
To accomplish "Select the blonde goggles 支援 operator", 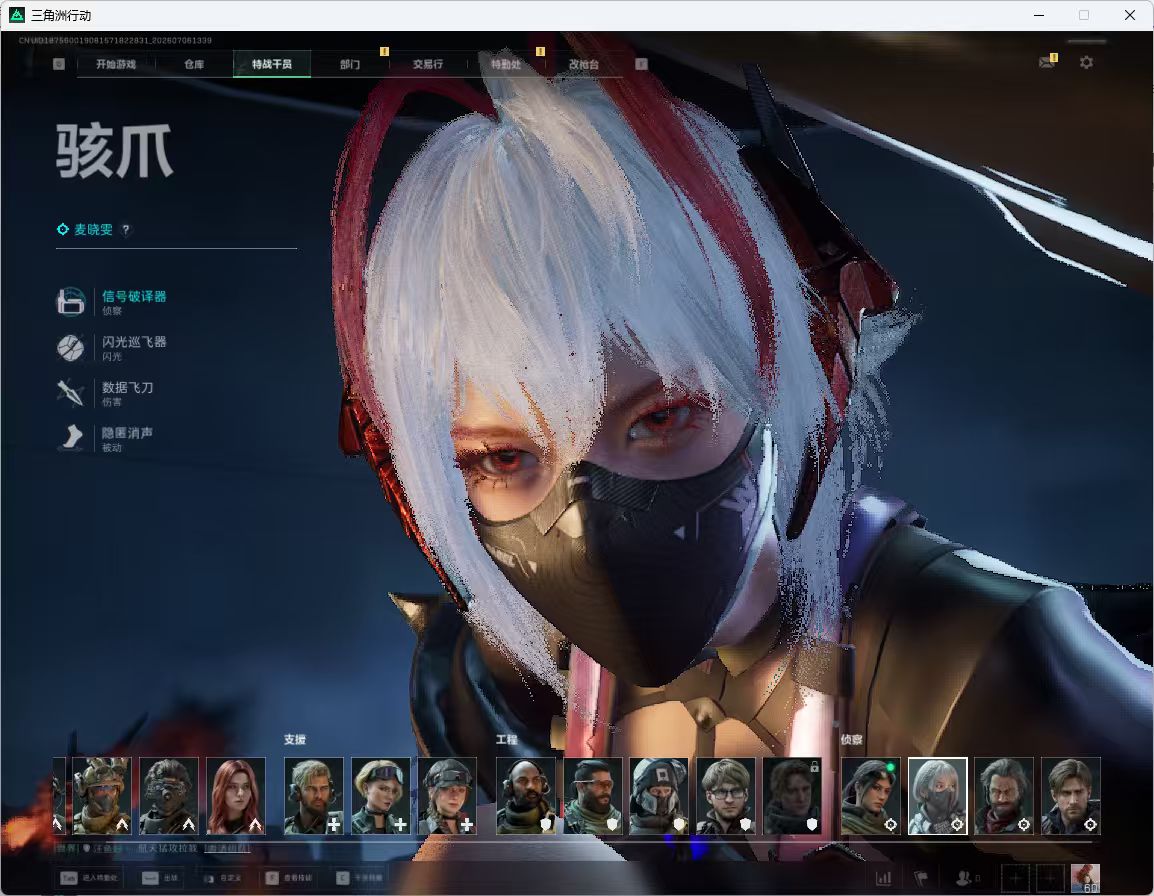I will 380,796.
